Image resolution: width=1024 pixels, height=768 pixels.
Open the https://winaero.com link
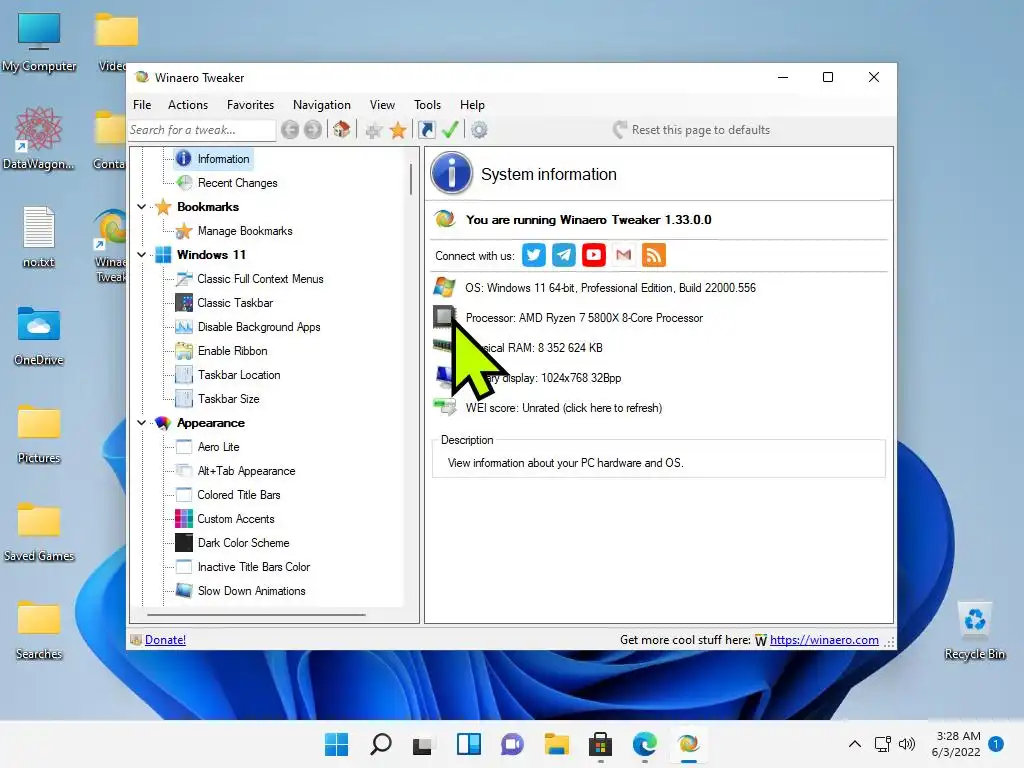pos(824,639)
